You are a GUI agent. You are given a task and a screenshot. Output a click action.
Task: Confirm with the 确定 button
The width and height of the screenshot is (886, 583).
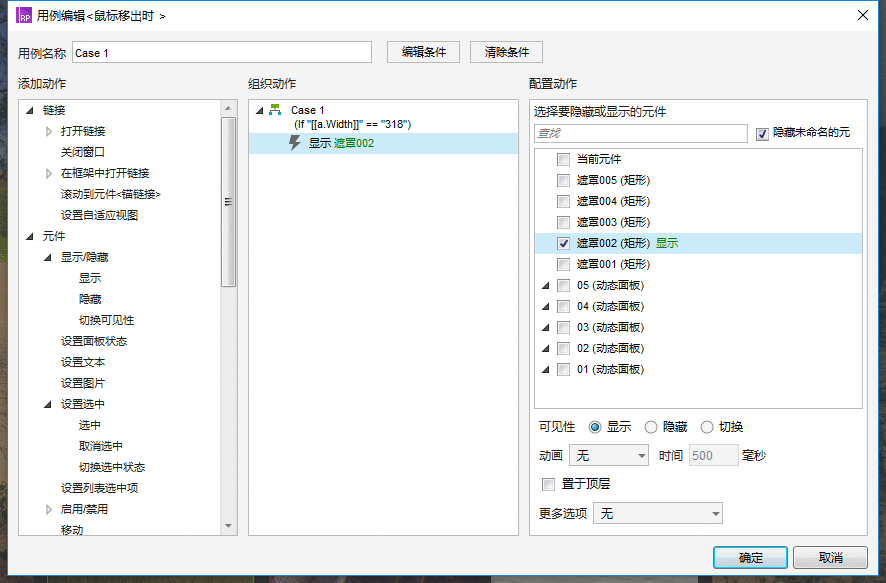click(750, 558)
